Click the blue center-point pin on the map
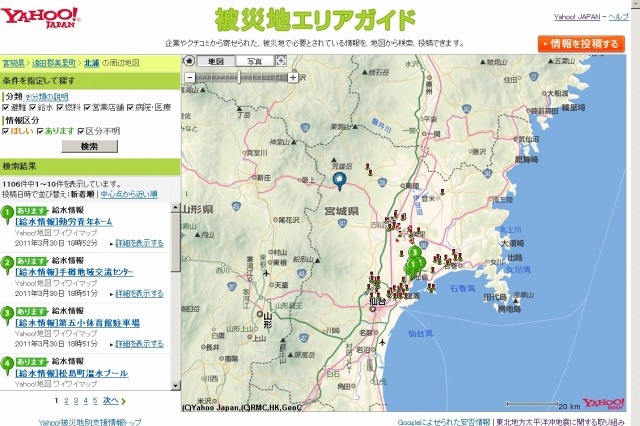This screenshot has height=426, width=640. [x=339, y=181]
